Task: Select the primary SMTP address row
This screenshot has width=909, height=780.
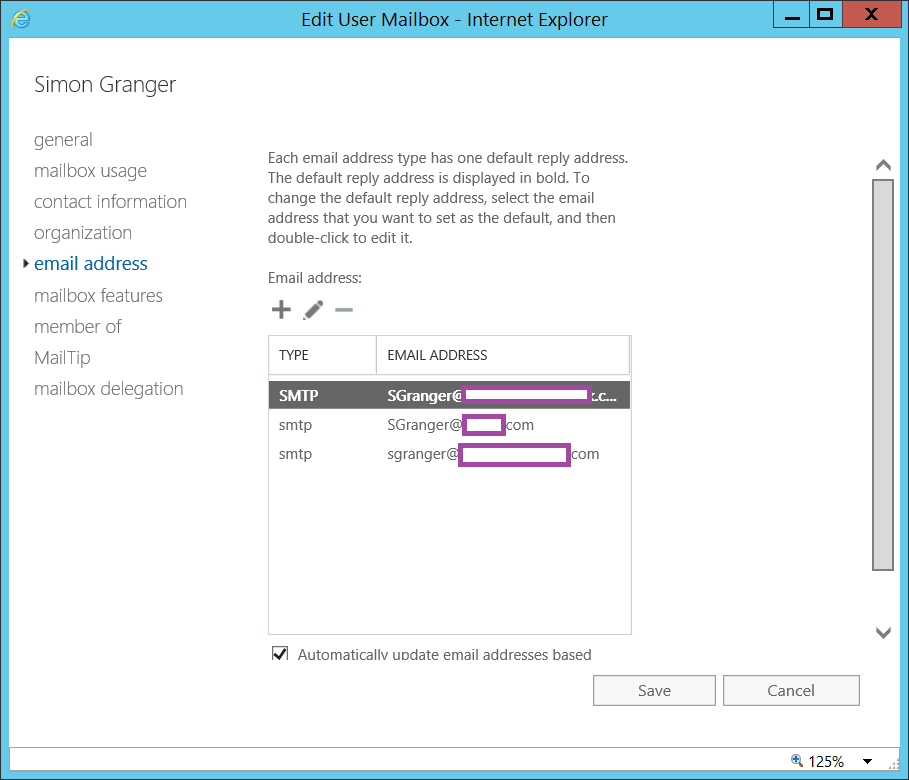Action: click(x=449, y=395)
